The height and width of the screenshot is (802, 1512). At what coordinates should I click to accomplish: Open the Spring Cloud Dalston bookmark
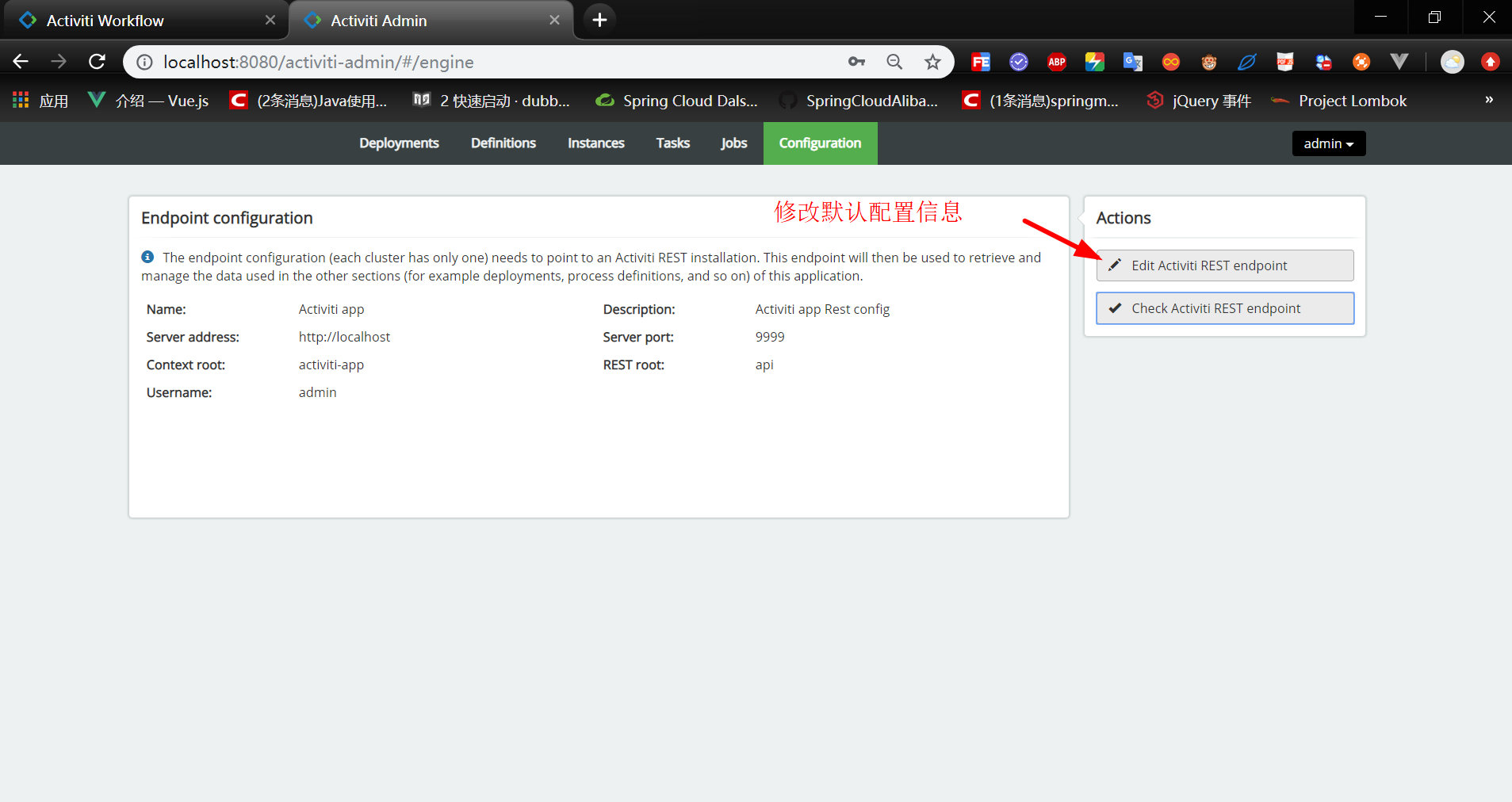676,101
